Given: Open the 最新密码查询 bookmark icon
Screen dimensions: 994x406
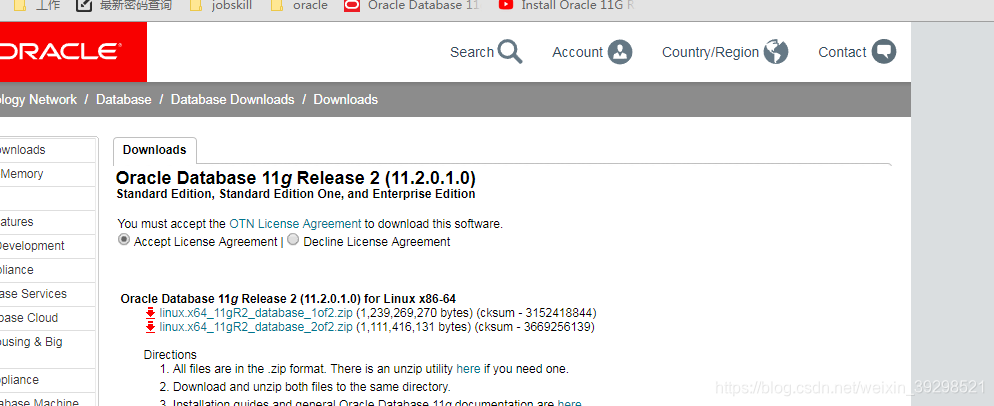Looking at the screenshot, I should 84,6.
